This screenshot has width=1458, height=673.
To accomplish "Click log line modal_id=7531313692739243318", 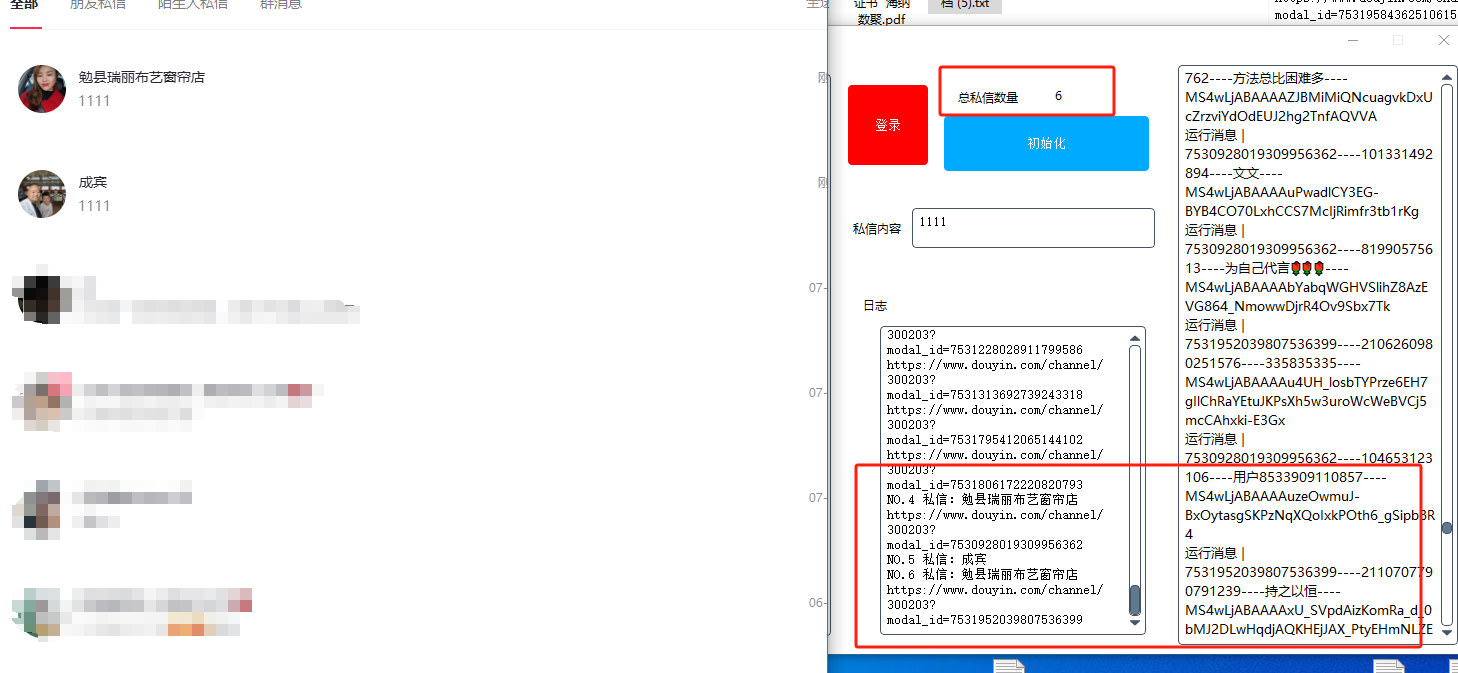I will coord(984,395).
